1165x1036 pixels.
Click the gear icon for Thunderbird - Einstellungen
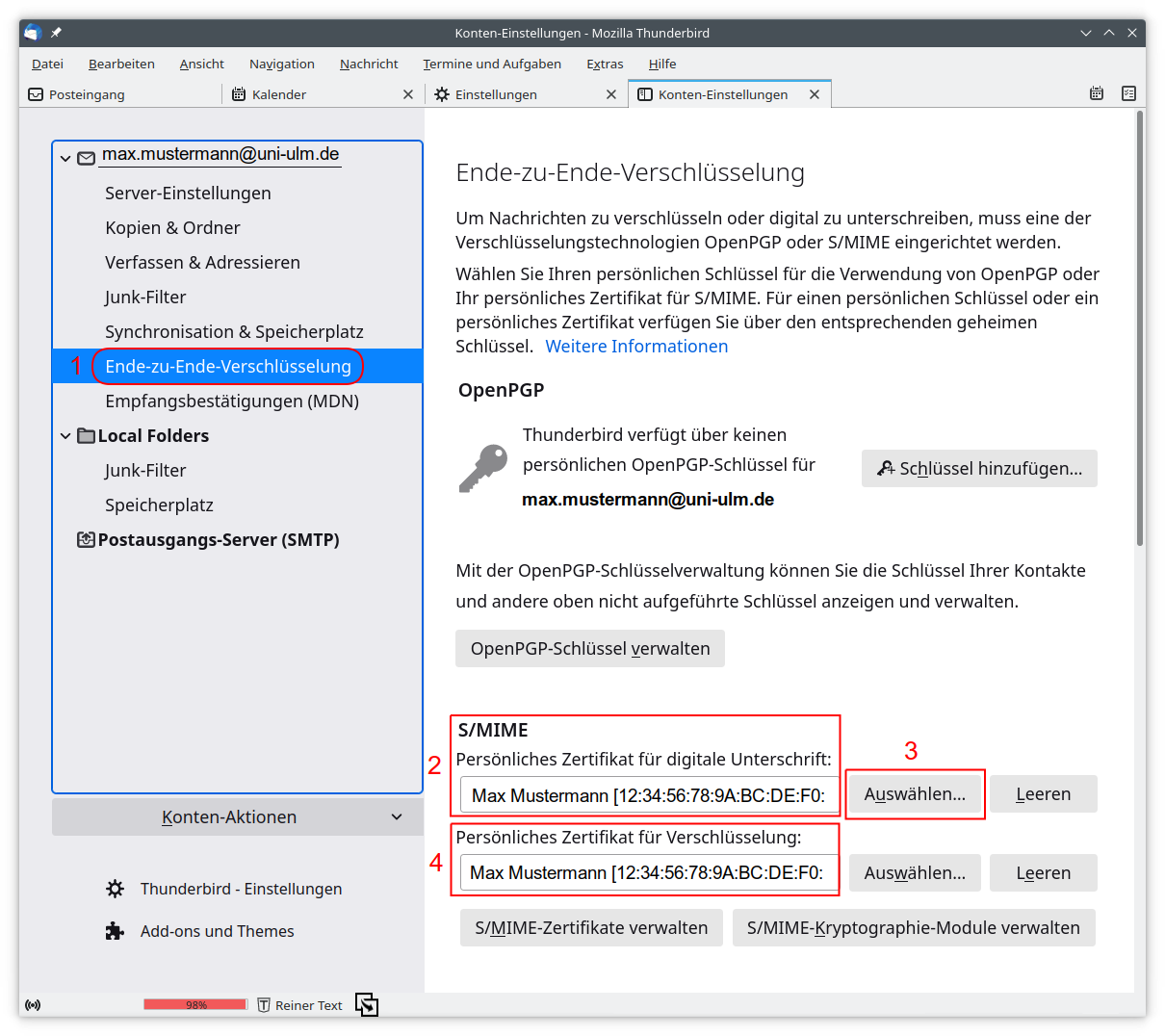click(115, 889)
